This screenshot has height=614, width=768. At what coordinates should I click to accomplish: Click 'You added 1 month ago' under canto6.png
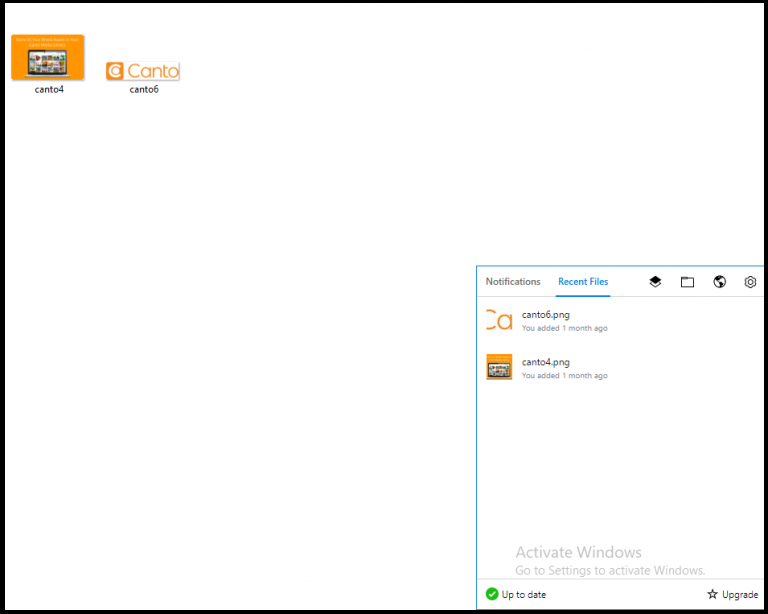pyautogui.click(x=564, y=328)
